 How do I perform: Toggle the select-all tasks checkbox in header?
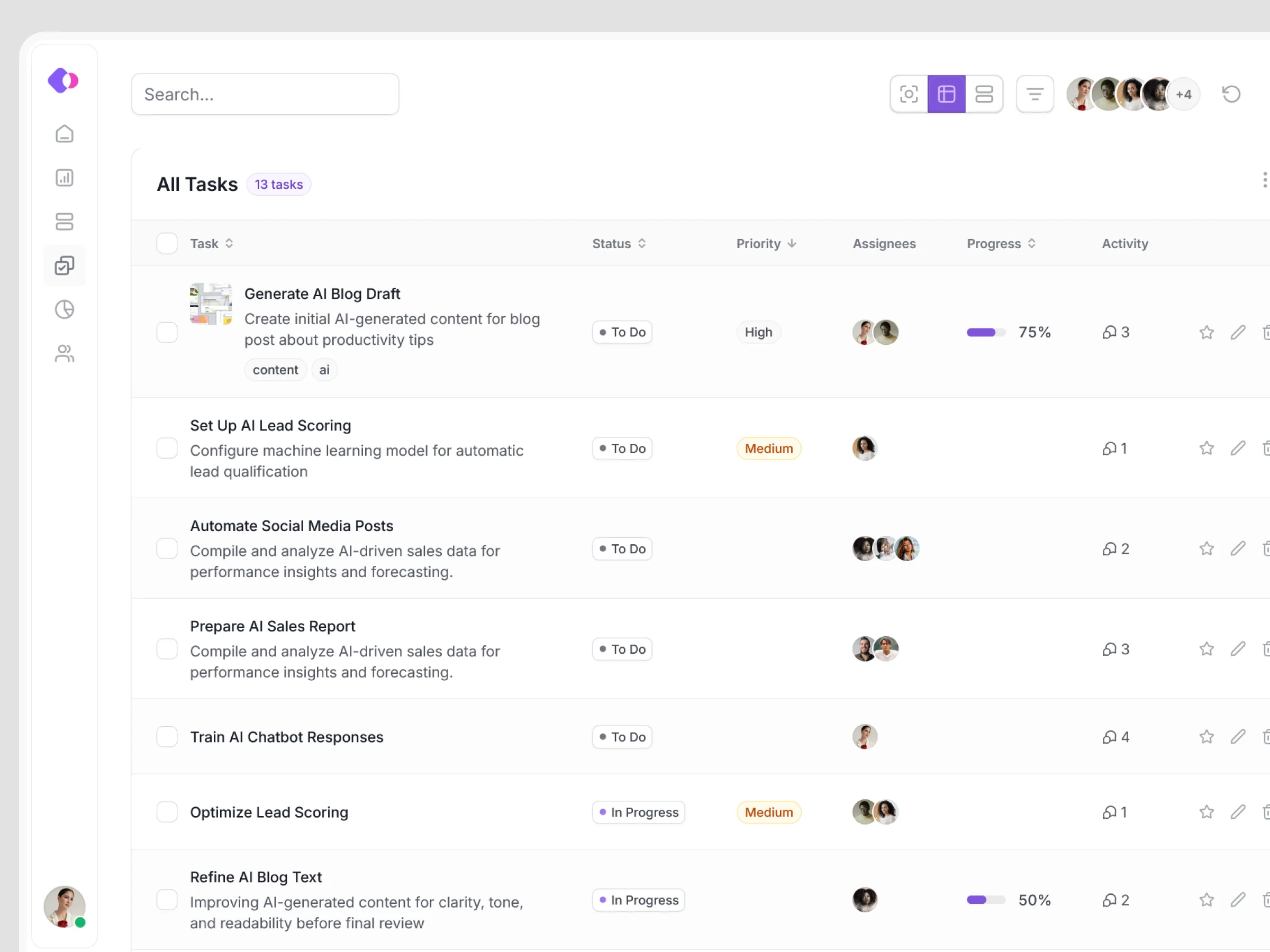[167, 243]
